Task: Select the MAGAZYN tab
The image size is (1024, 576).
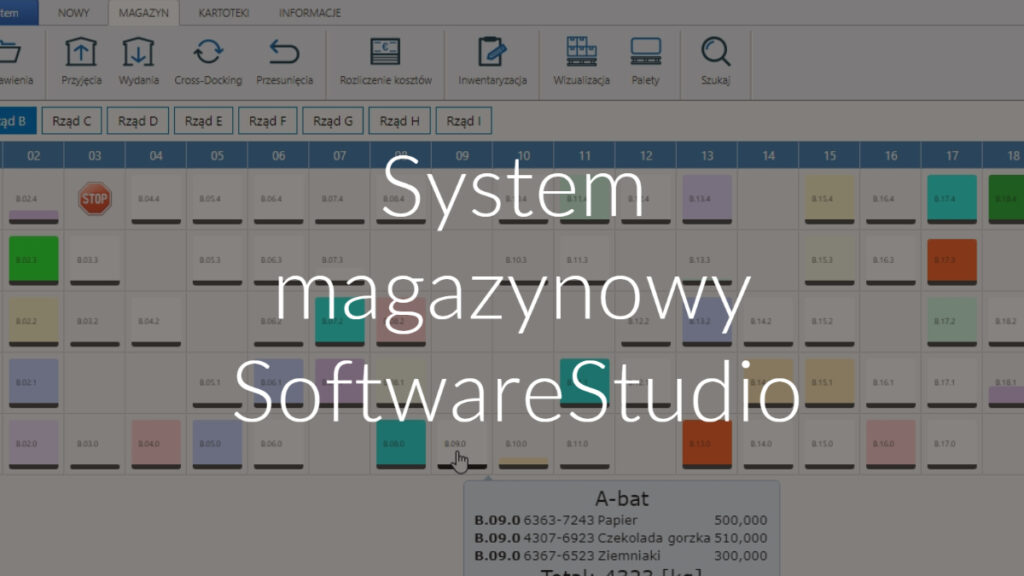Action: (x=144, y=12)
